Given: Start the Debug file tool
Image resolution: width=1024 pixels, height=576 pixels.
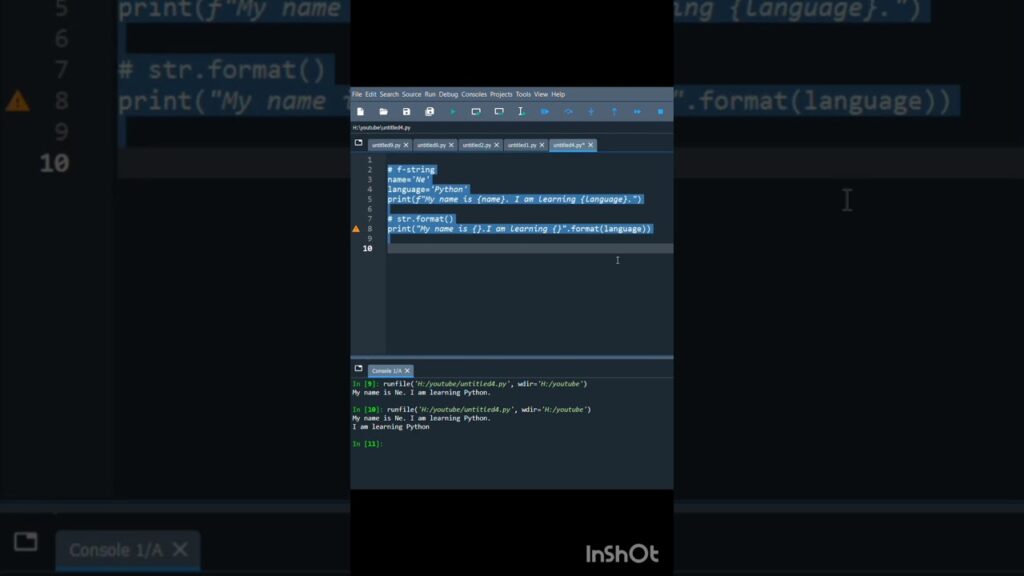Looking at the screenshot, I should point(545,111).
